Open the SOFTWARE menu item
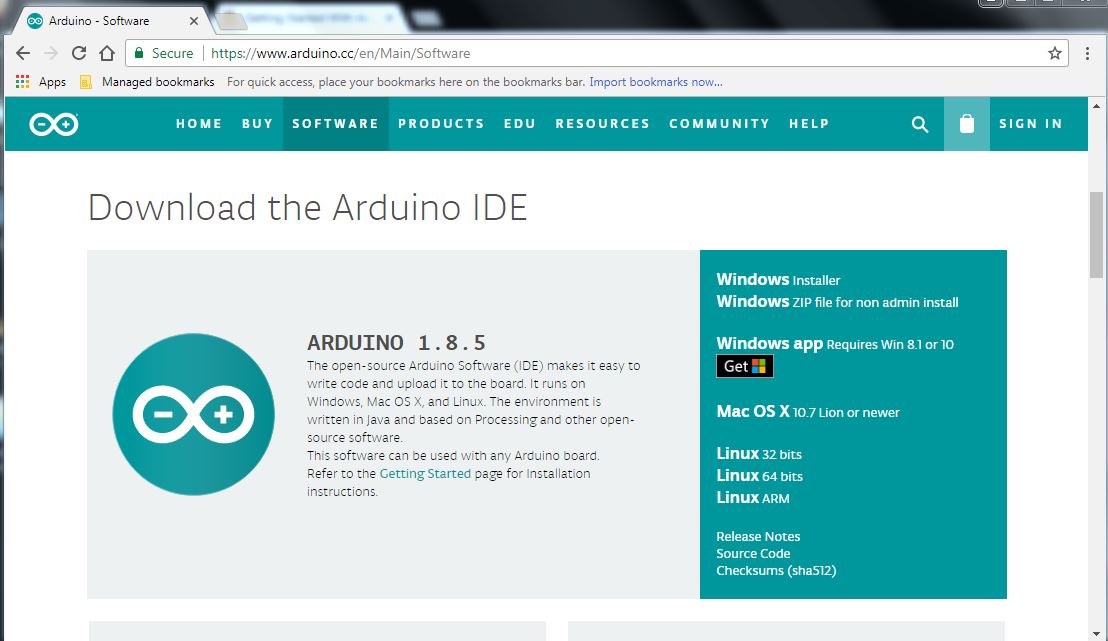1108x641 pixels. click(x=336, y=124)
